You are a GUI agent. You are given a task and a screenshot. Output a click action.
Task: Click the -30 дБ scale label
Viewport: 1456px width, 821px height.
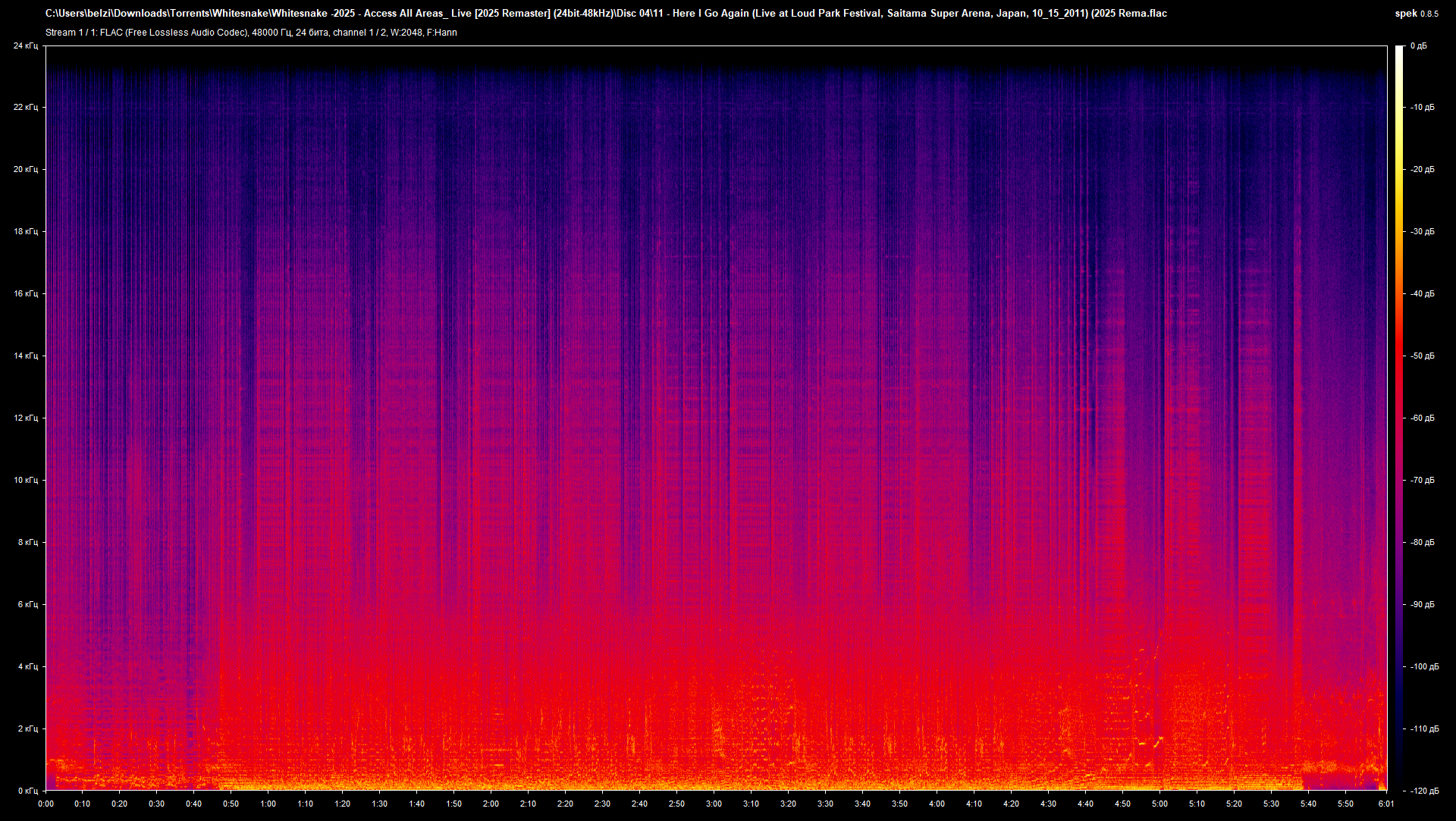(x=1422, y=231)
